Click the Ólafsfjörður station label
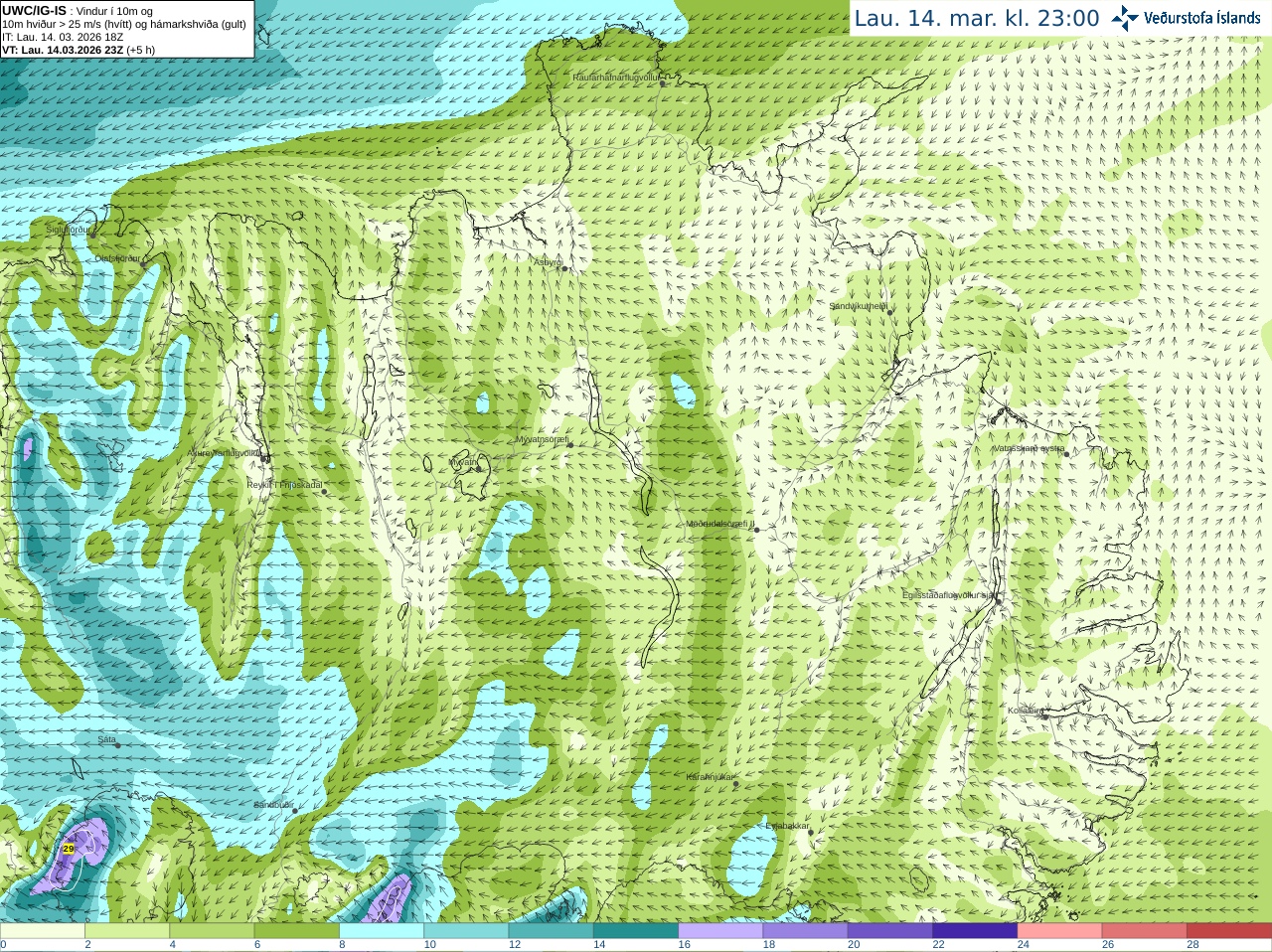 pyautogui.click(x=117, y=258)
